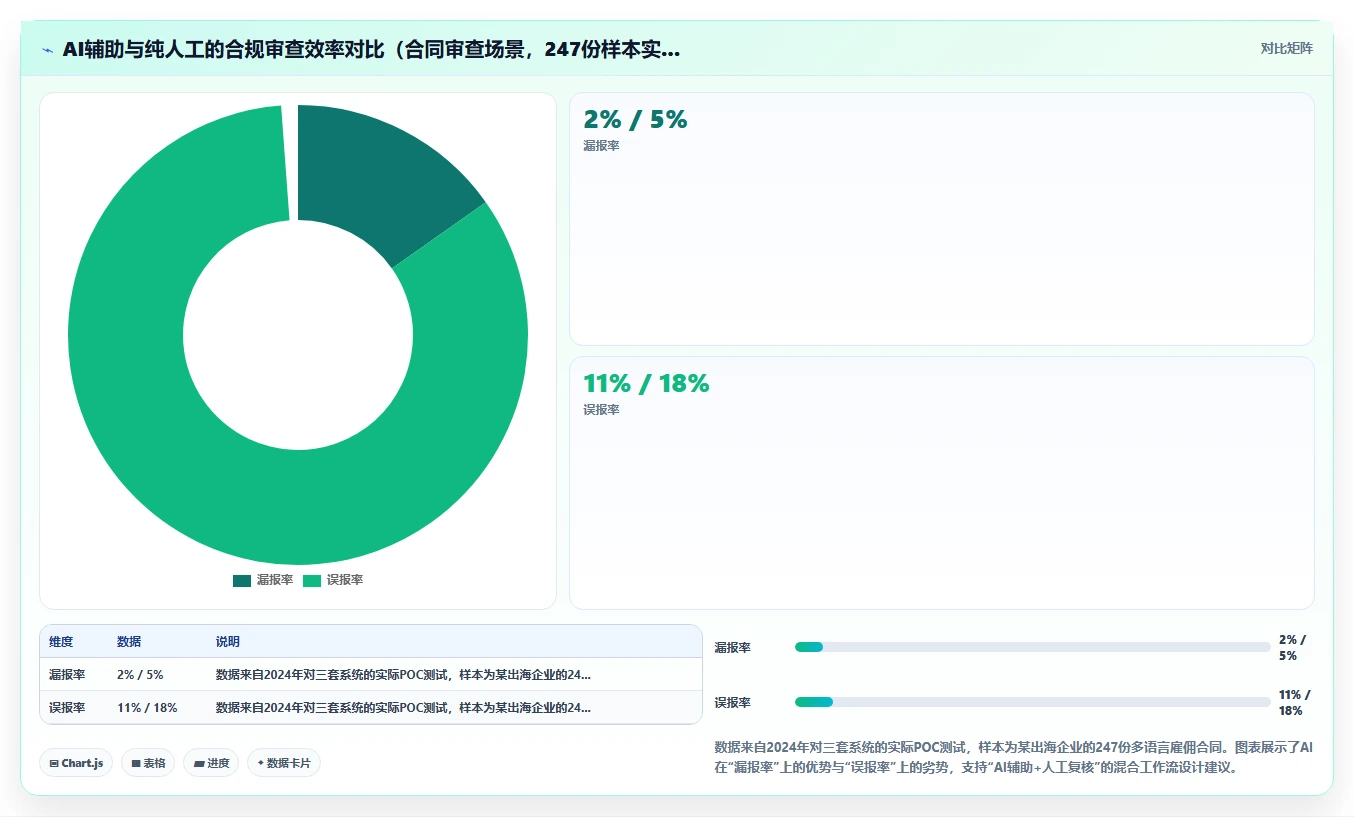1354x817 pixels.
Task: Click the footnote paragraph about POC测试
Action: click(1014, 758)
